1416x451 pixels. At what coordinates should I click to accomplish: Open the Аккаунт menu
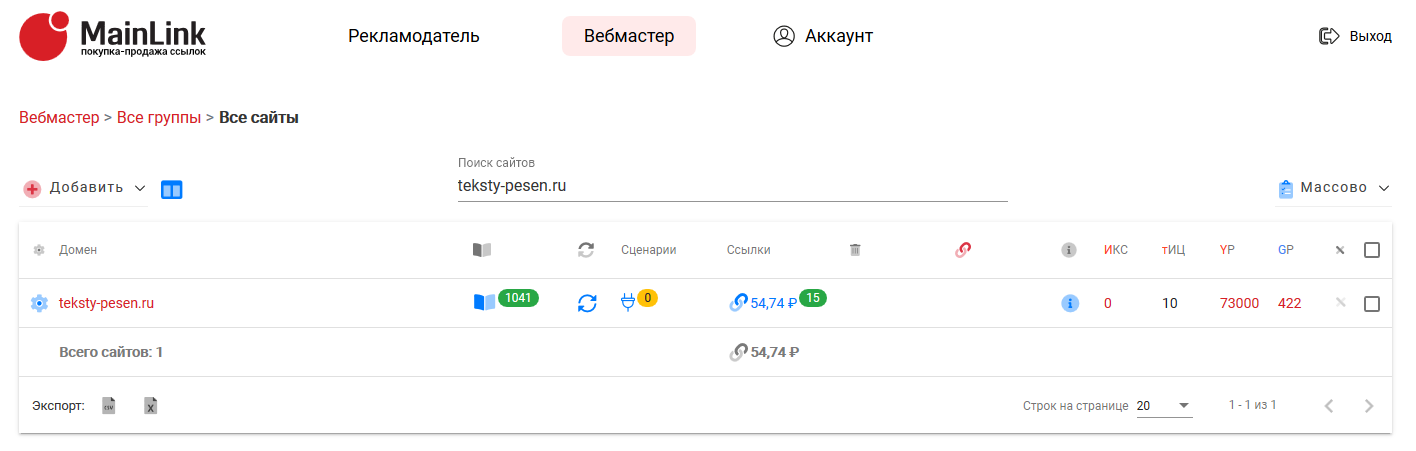click(x=823, y=36)
